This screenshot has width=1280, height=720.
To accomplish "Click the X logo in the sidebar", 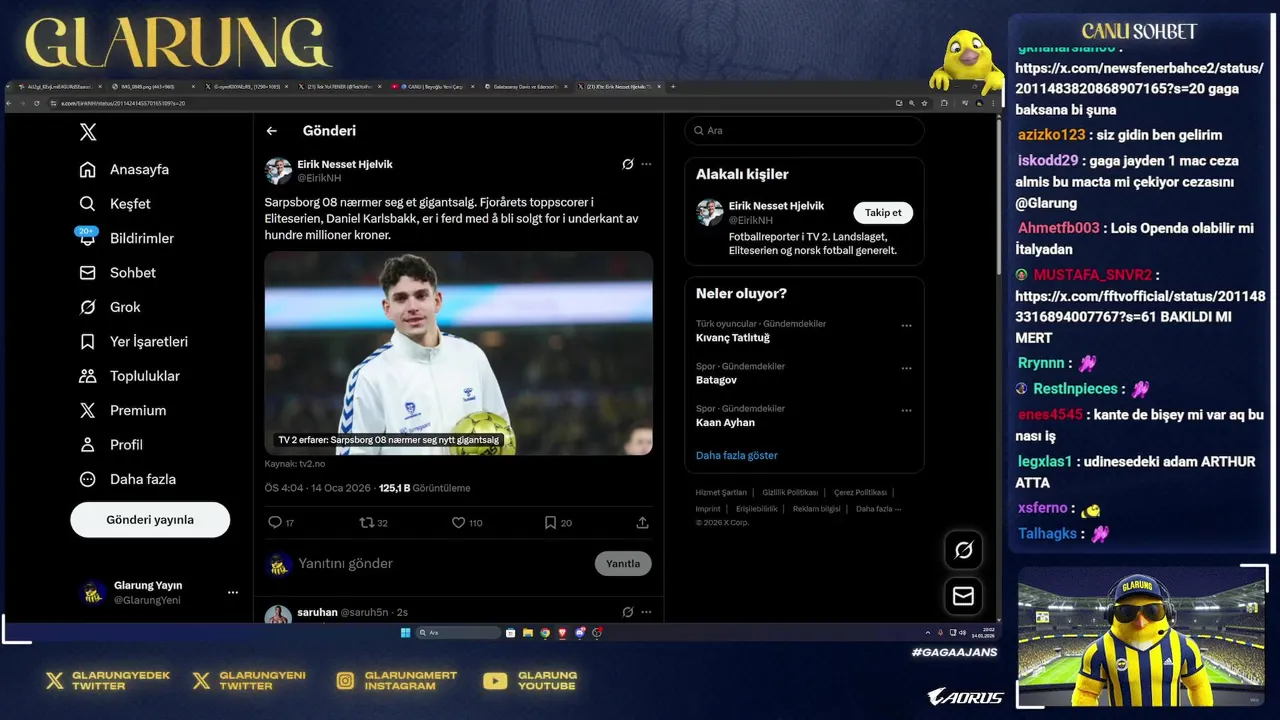I will point(88,132).
